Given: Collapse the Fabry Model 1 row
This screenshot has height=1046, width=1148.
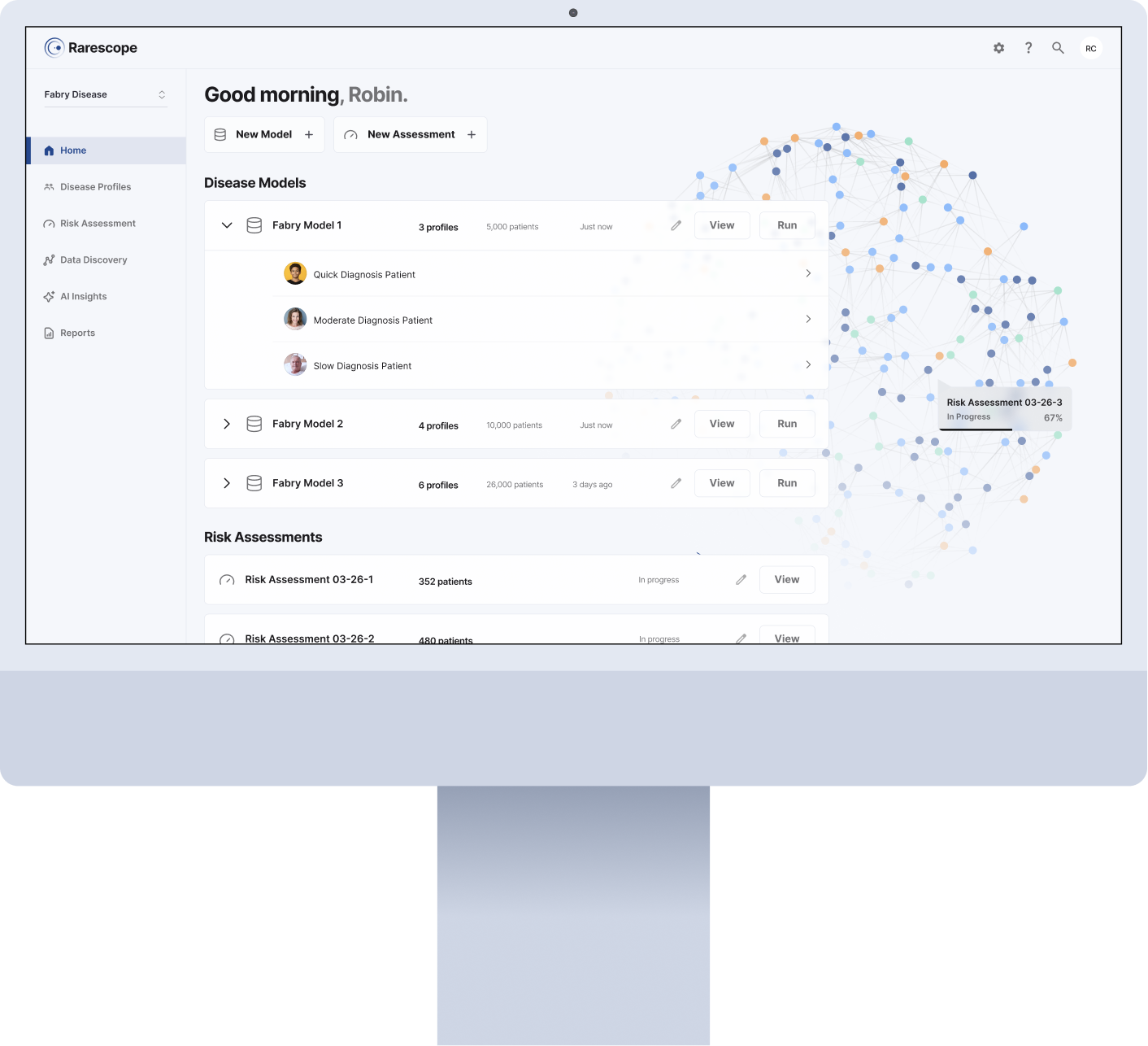Looking at the screenshot, I should [227, 225].
